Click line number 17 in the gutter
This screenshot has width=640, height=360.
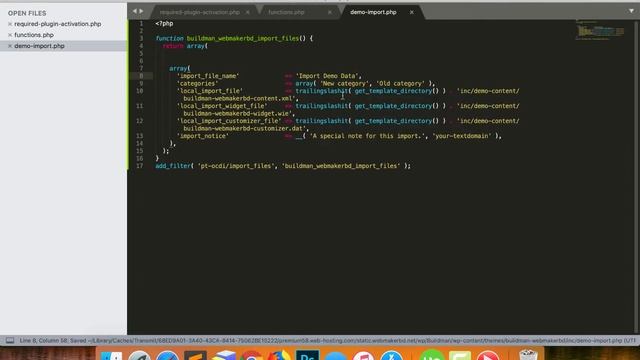tap(140, 166)
